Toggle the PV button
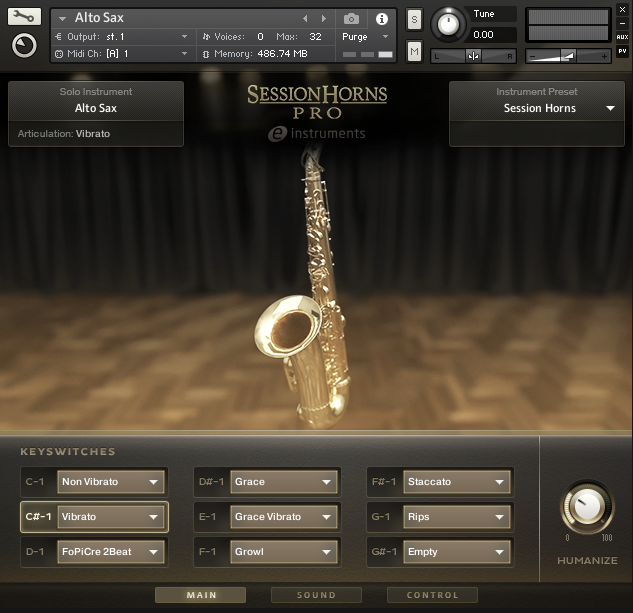 coord(622,51)
